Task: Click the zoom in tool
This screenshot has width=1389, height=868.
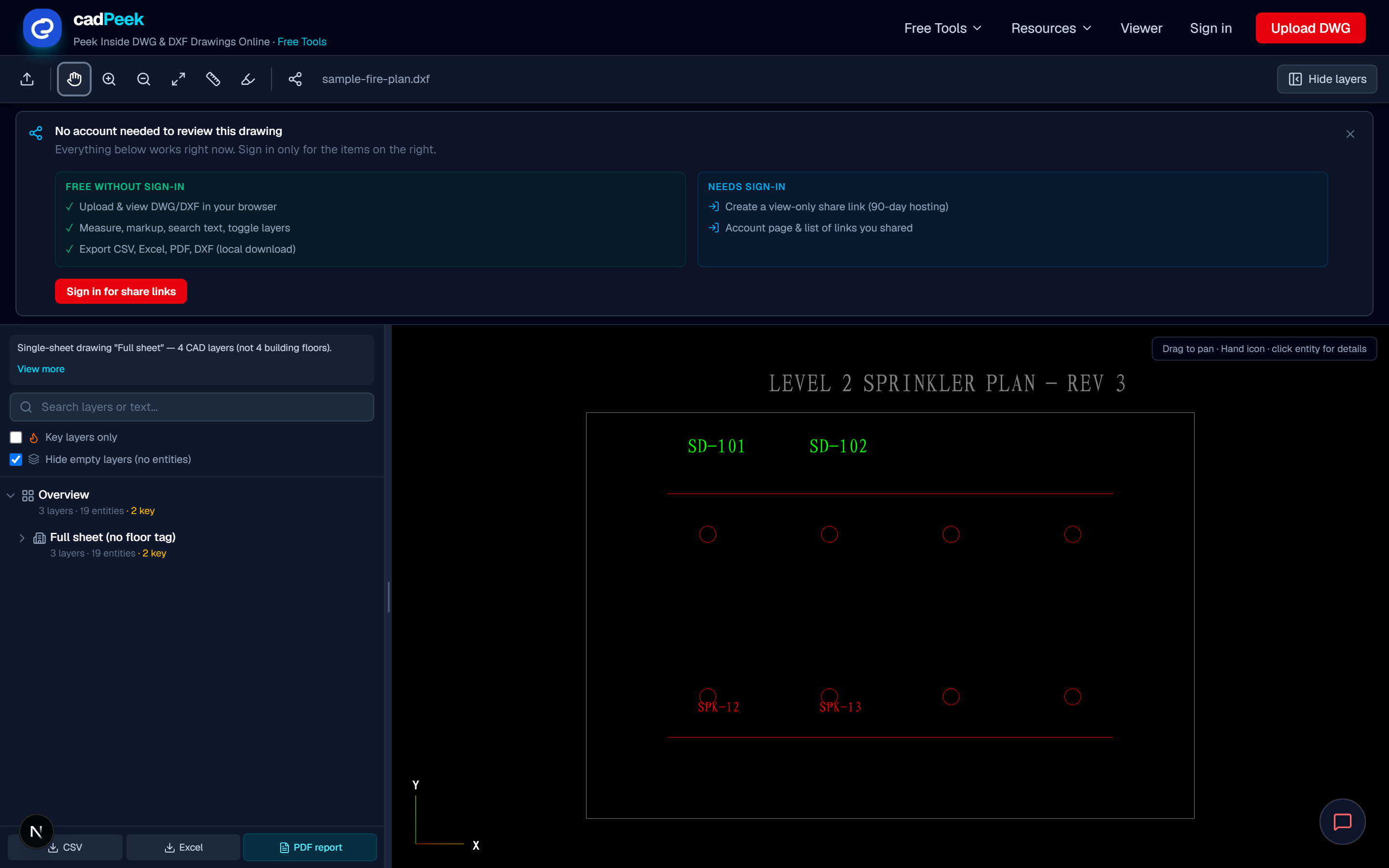Action: point(109,79)
